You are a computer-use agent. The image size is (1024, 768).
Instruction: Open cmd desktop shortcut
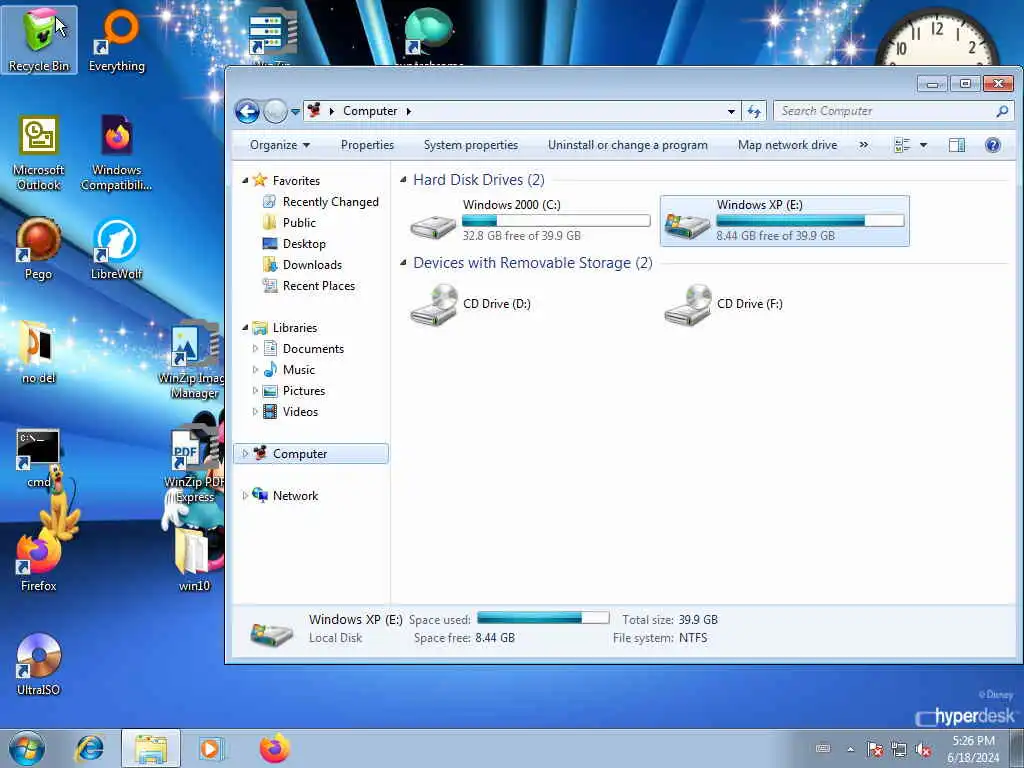(x=39, y=458)
